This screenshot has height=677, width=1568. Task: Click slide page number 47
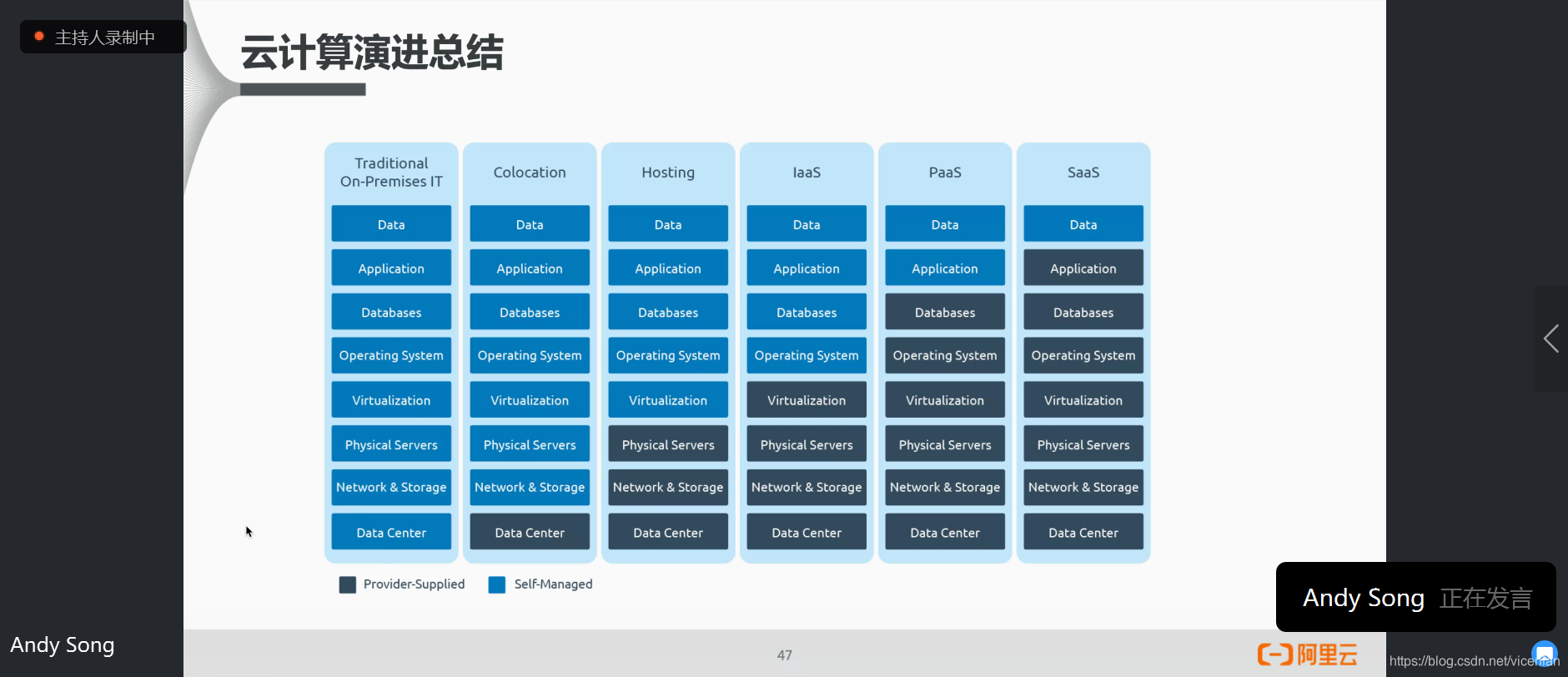pyautogui.click(x=785, y=655)
